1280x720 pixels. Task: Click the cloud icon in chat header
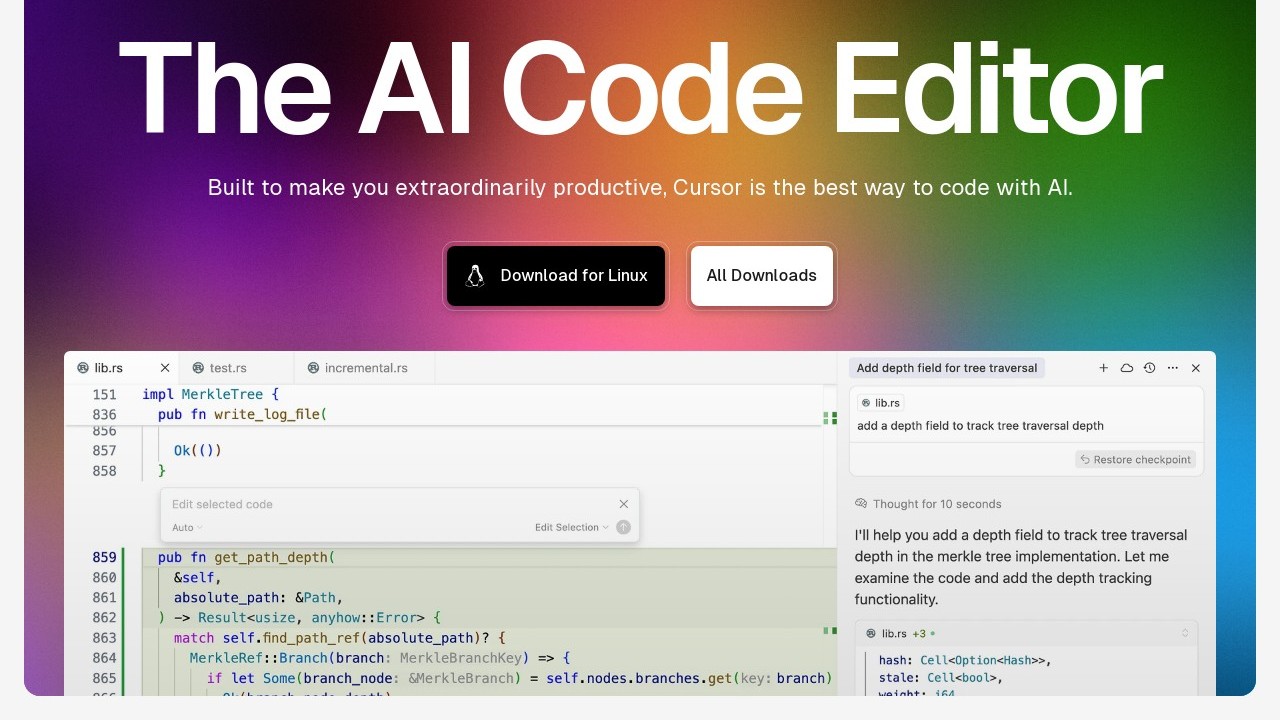click(1126, 368)
